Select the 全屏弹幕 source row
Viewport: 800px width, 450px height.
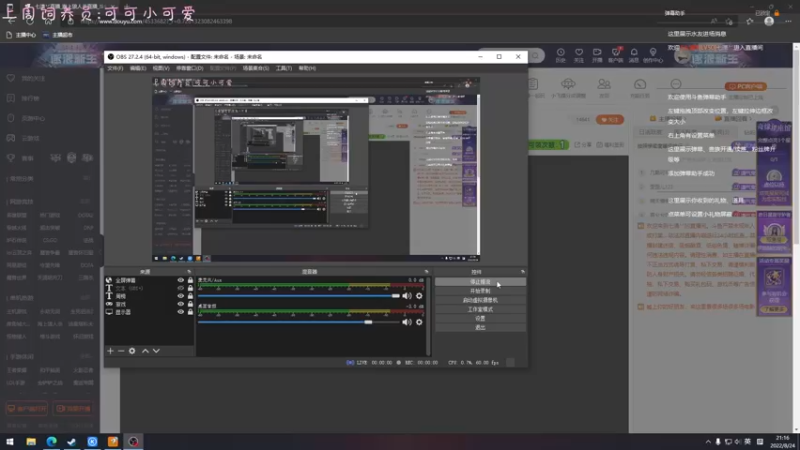149,280
